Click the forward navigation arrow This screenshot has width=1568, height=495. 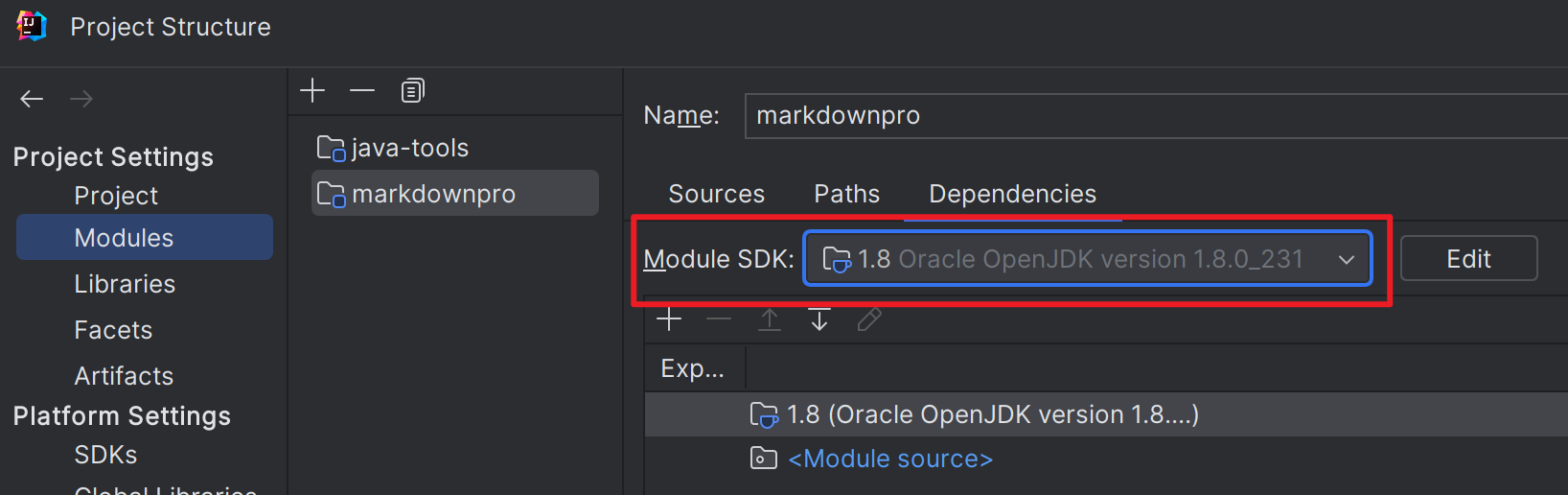click(x=81, y=99)
